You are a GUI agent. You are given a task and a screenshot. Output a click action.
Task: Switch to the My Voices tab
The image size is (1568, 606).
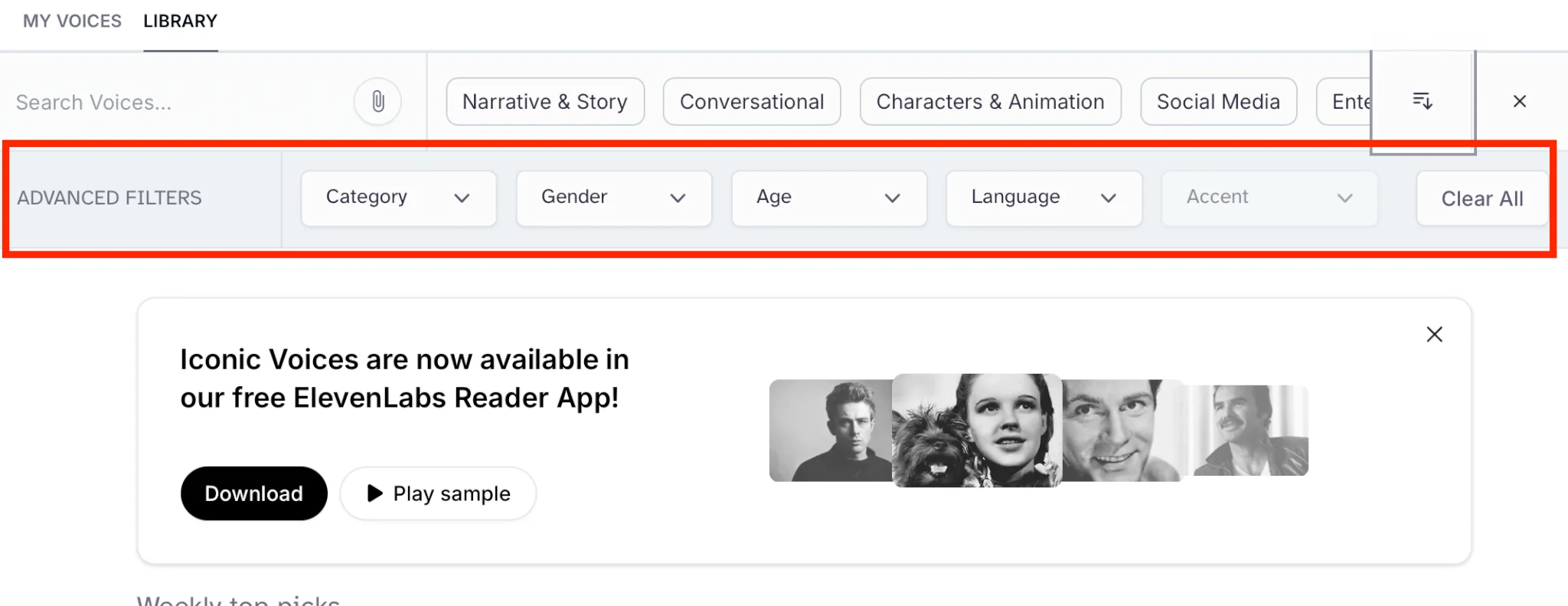tap(72, 21)
